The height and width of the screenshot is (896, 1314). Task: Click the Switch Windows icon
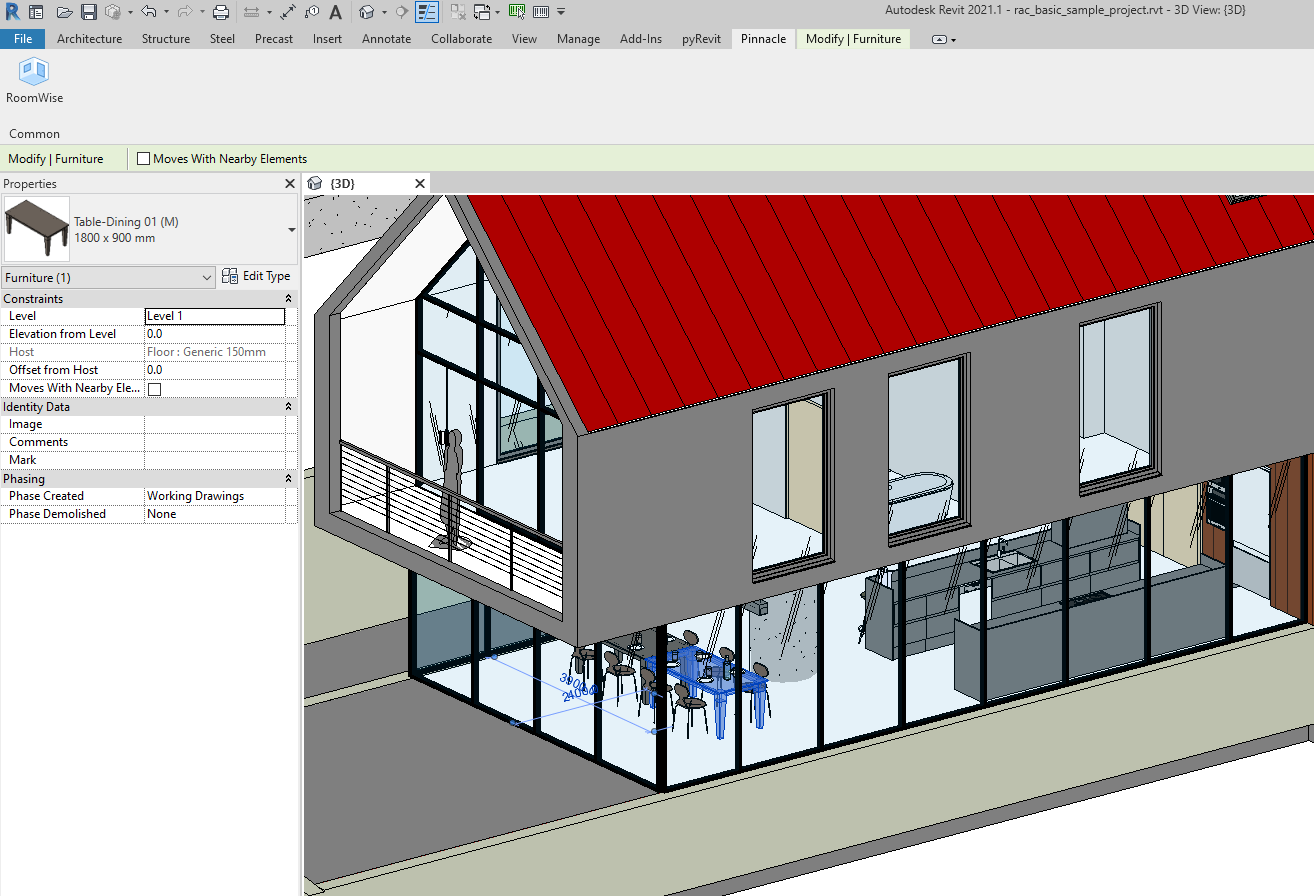(x=481, y=12)
